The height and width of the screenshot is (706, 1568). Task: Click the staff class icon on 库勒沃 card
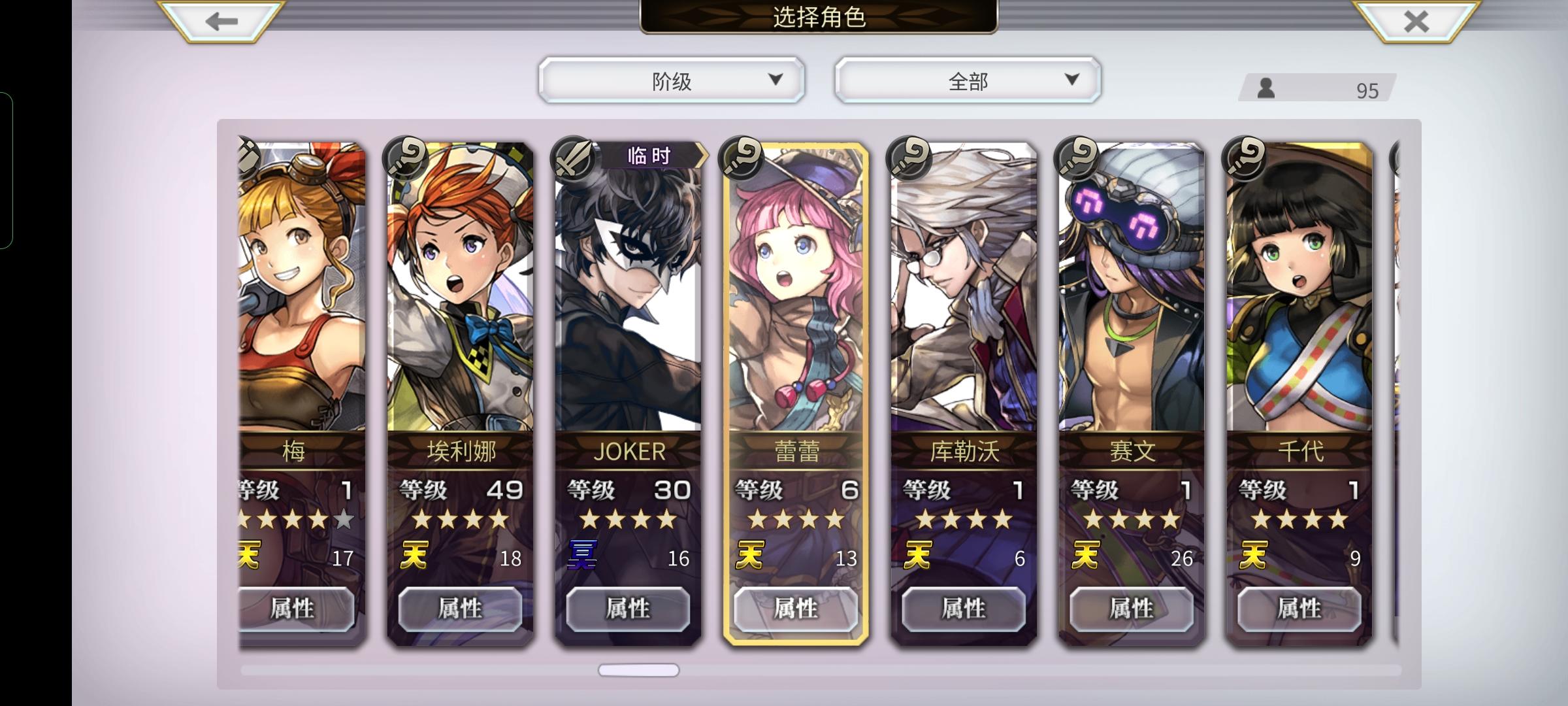(909, 158)
